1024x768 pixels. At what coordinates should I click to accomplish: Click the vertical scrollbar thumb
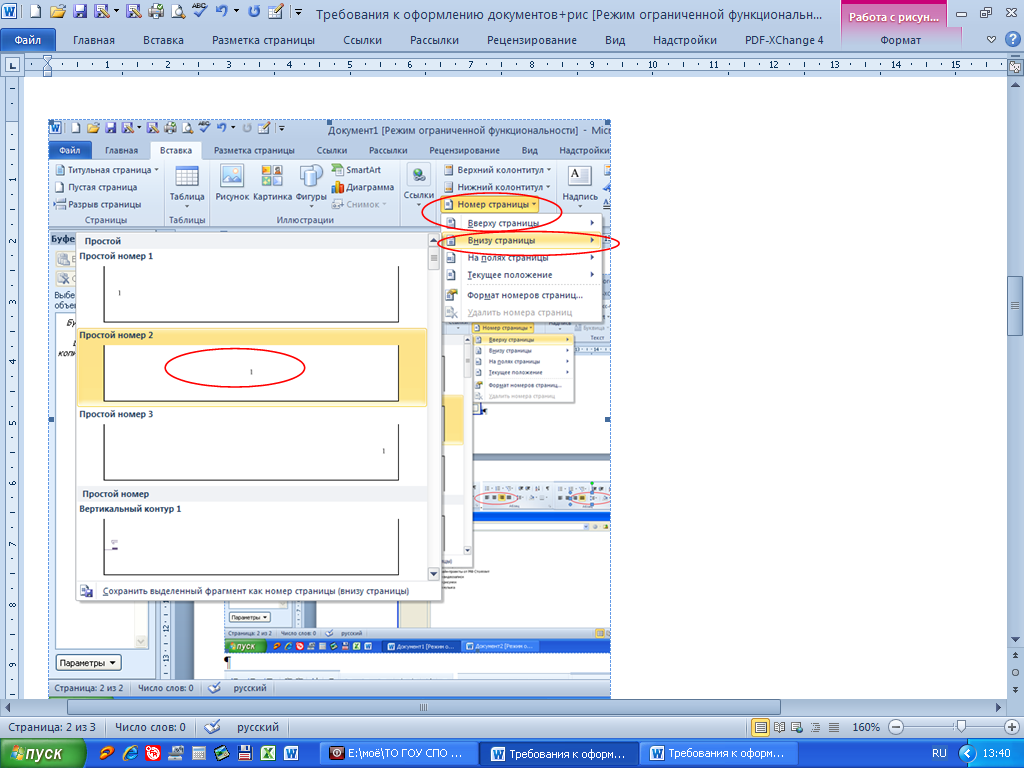[x=1015, y=305]
